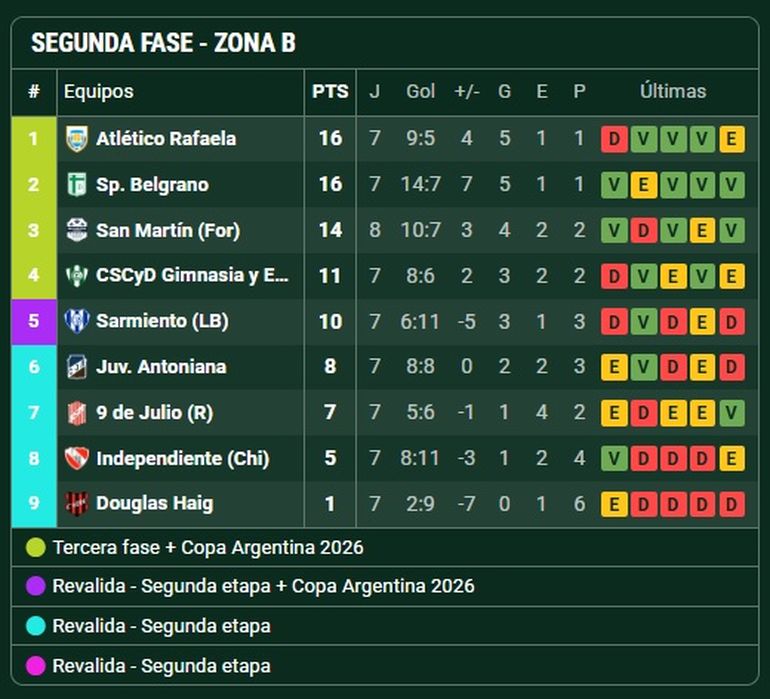
Task: Click Atlético Rafaela's first red D result
Action: pos(614,139)
